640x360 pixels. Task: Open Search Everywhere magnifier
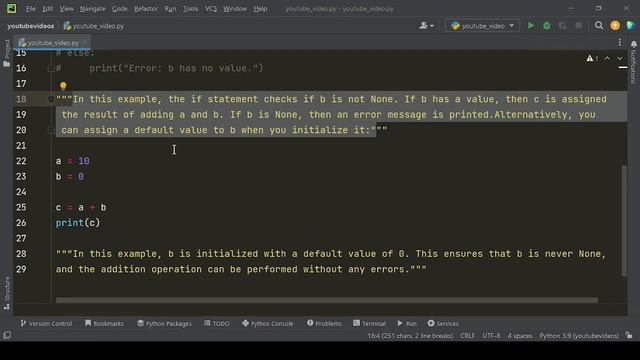[x=599, y=26]
